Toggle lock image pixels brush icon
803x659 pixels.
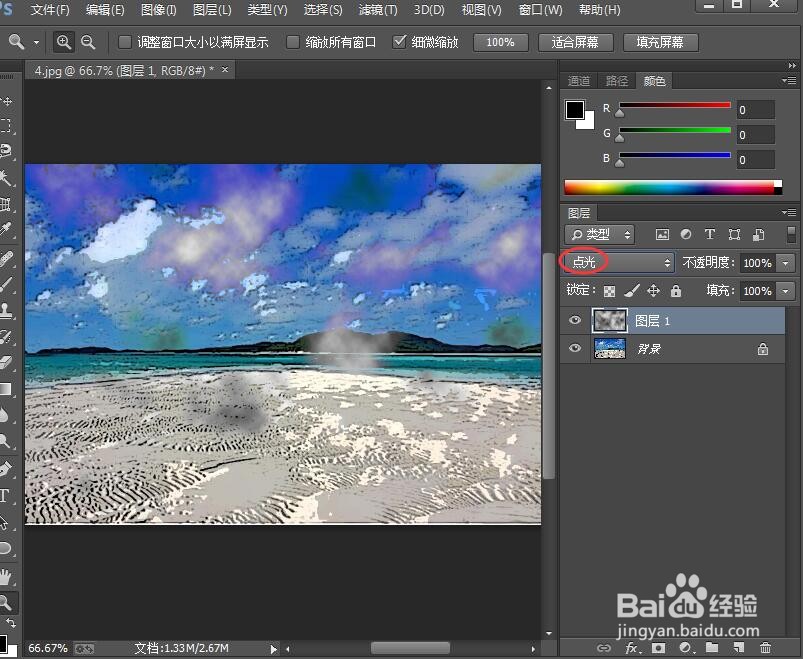[632, 291]
